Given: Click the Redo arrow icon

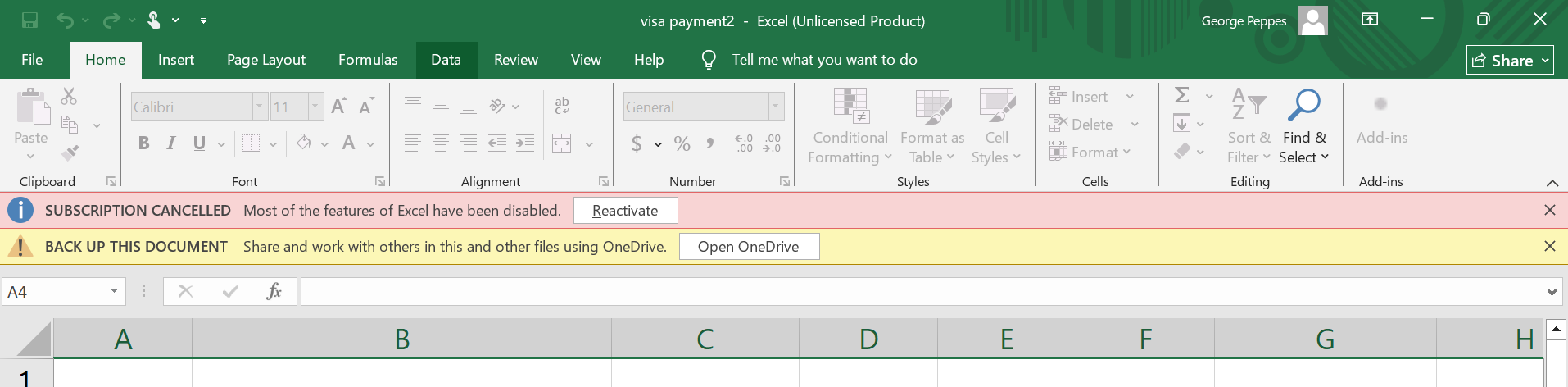Looking at the screenshot, I should pos(111,20).
